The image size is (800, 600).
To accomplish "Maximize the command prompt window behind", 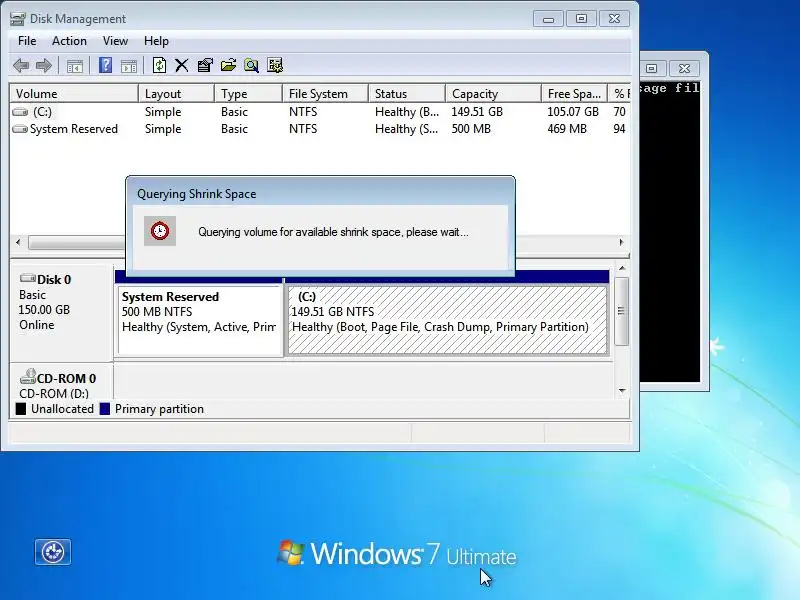I will click(652, 68).
